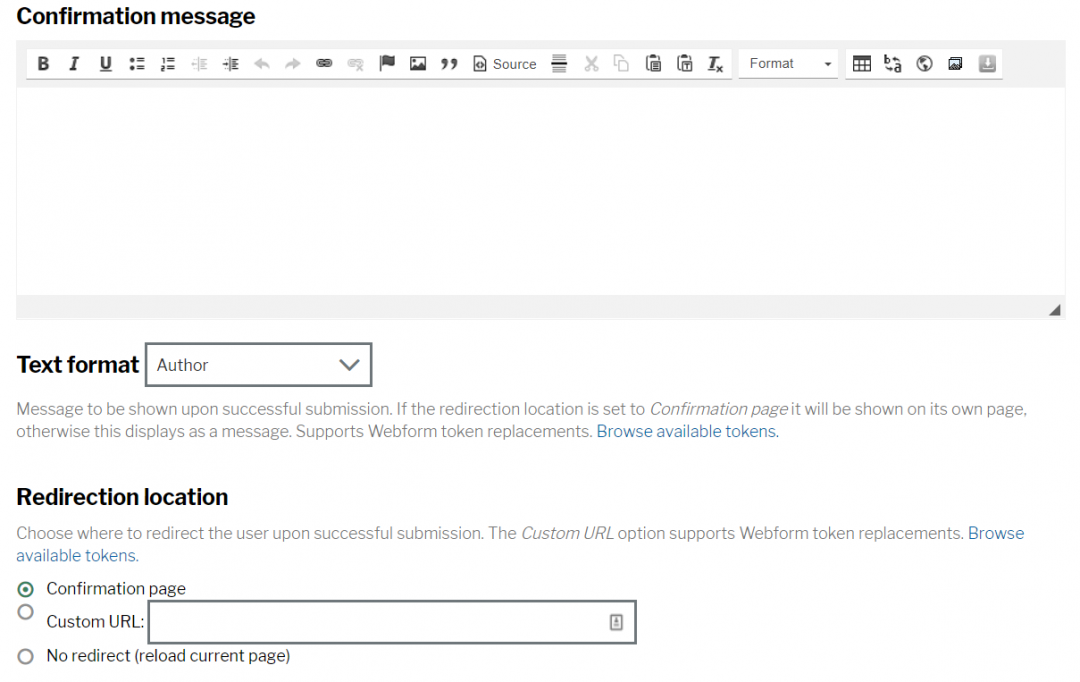The height and width of the screenshot is (682, 1080).
Task: Select No redirect (reload current page)
Action: click(x=25, y=656)
